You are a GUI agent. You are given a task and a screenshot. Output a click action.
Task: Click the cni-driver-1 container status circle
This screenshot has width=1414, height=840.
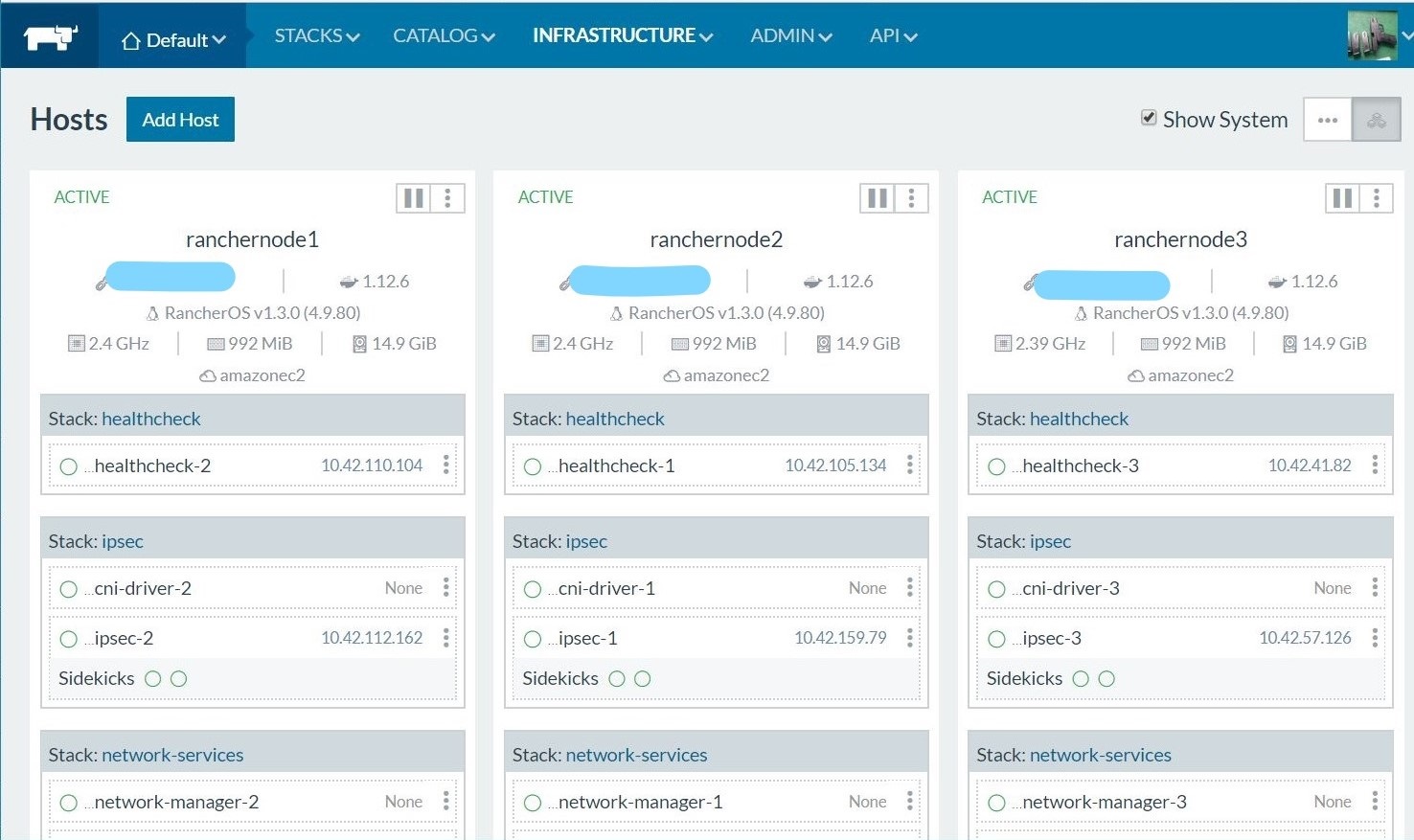(533, 589)
